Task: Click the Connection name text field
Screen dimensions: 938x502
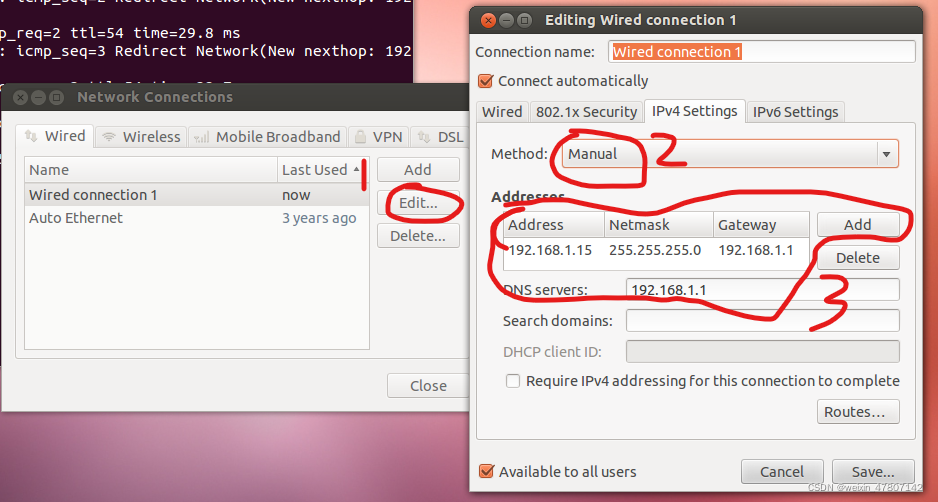Action: pyautogui.click(x=762, y=51)
